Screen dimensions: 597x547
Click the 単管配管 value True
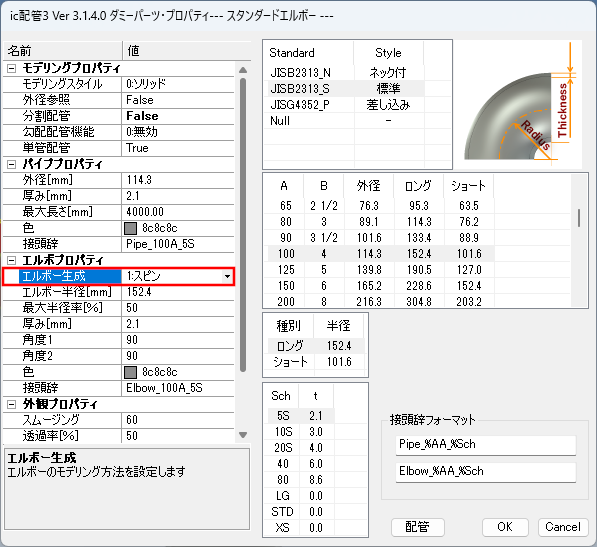pyautogui.click(x=178, y=148)
